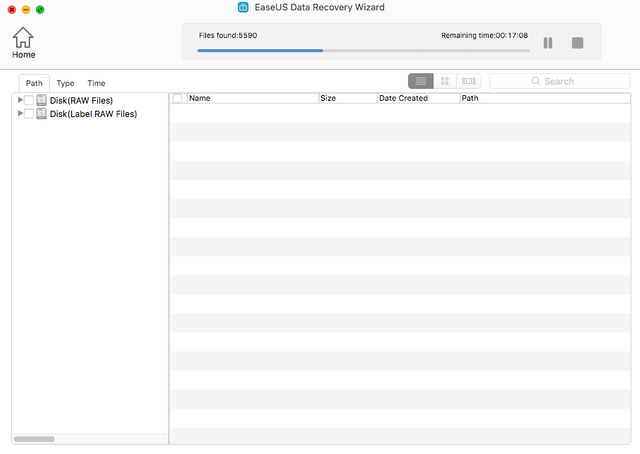The image size is (640, 454).
Task: Toggle the select-all checkbox beside Name
Action: pos(178,98)
